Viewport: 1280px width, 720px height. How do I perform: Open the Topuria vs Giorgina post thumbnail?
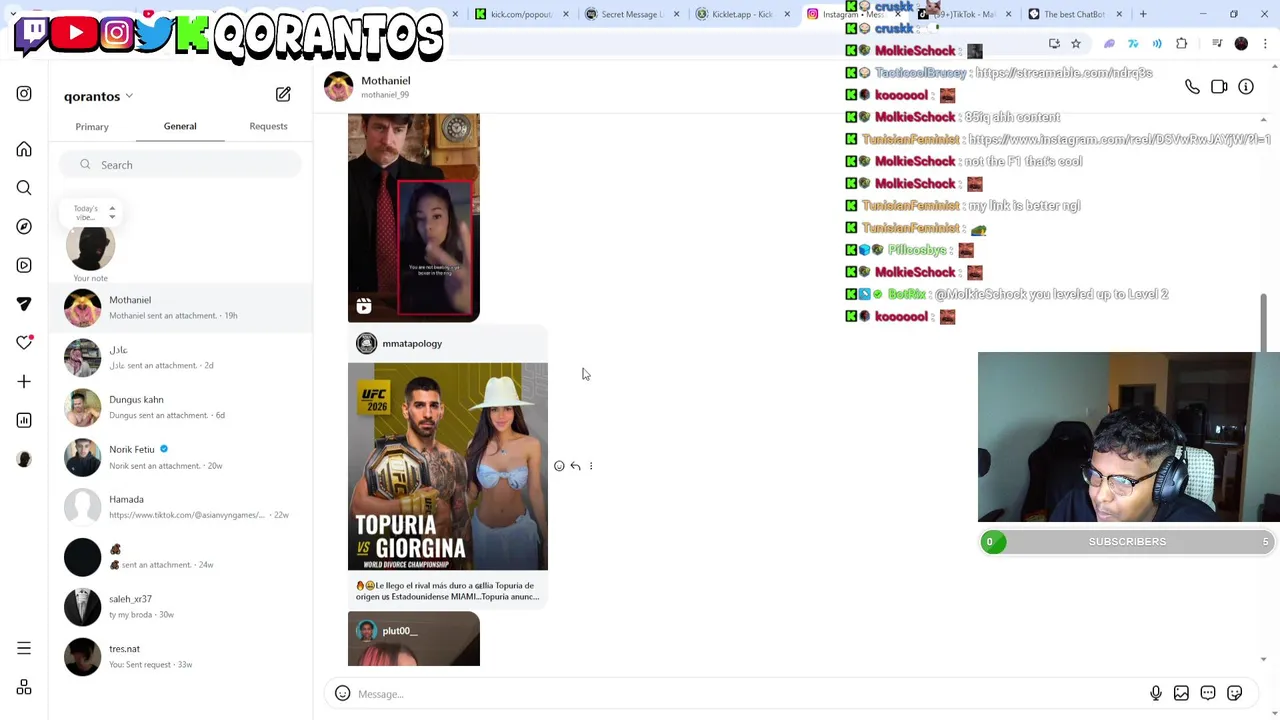448,466
